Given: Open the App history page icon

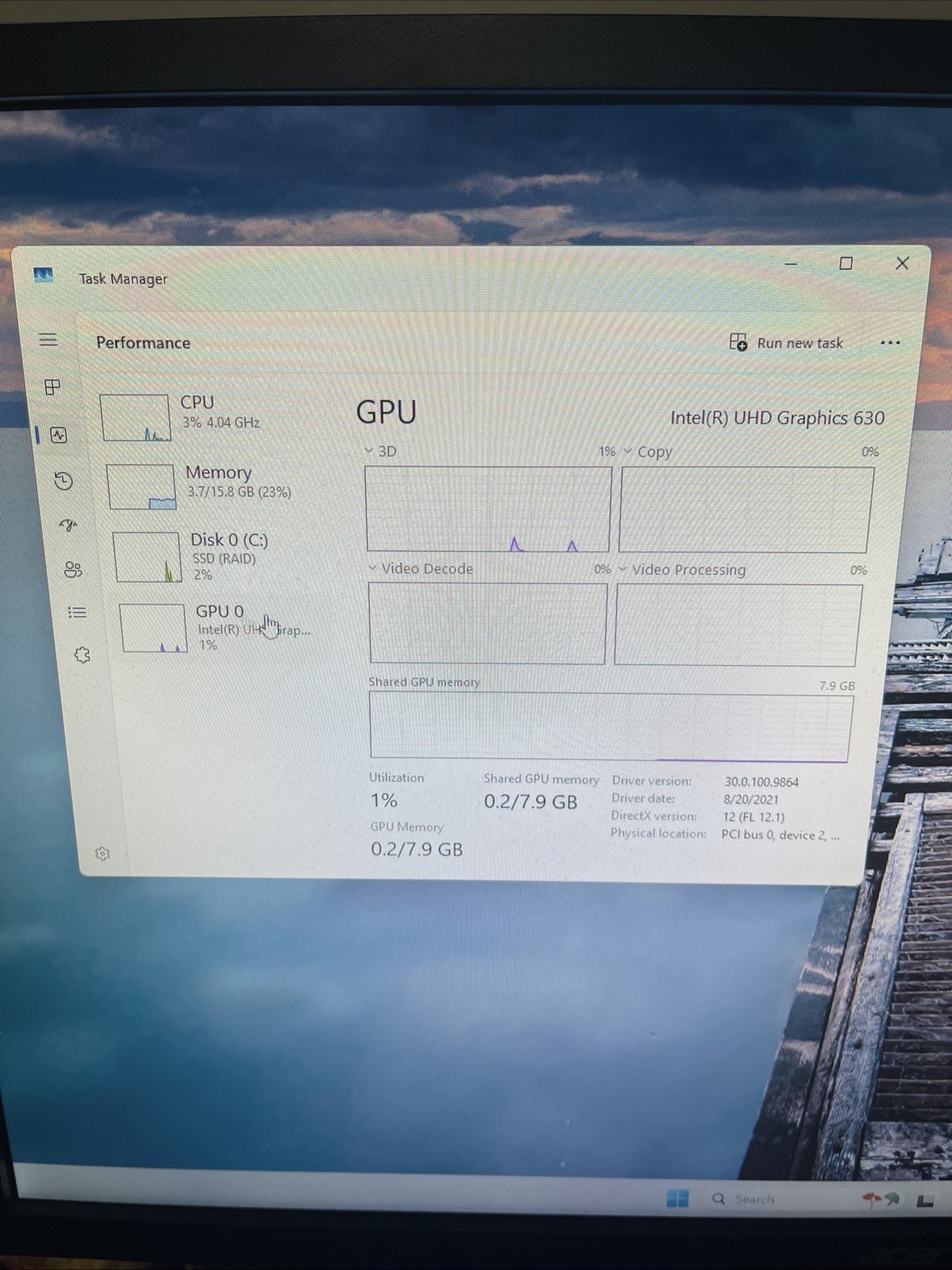Looking at the screenshot, I should 64,481.
